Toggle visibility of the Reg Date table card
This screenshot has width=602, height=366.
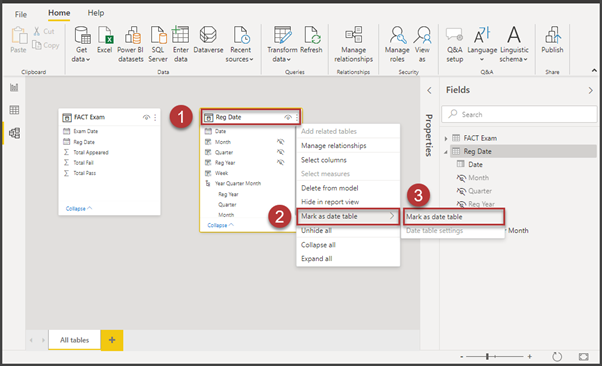tap(288, 118)
